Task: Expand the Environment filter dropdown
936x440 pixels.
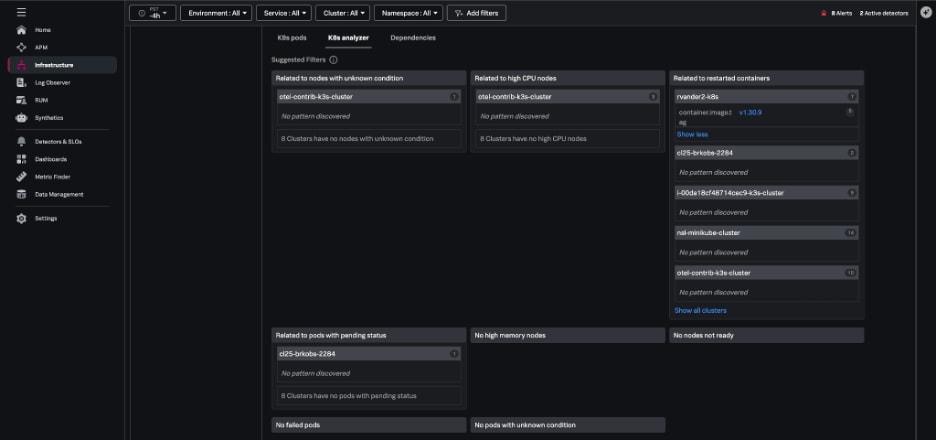Action: pyautogui.click(x=216, y=13)
